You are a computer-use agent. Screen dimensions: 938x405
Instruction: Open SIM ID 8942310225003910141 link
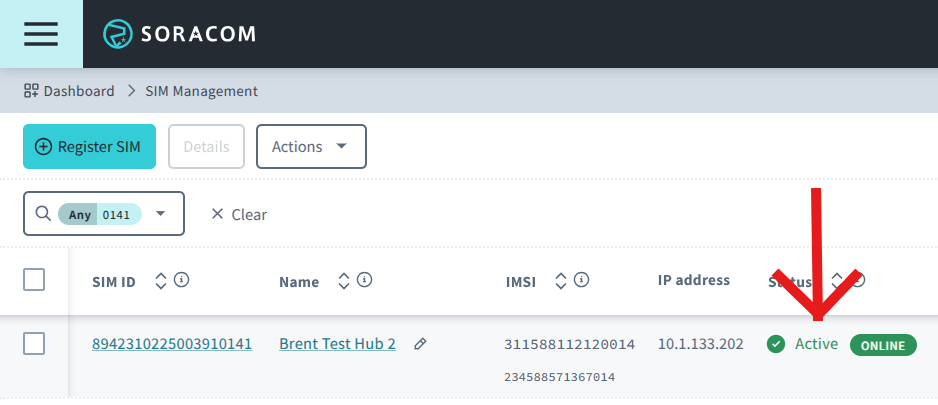coord(172,344)
